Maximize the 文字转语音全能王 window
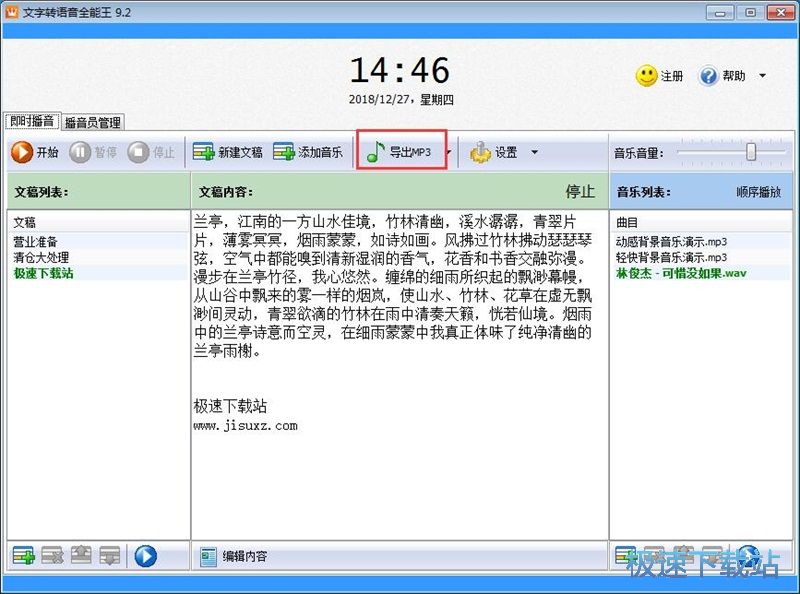Image resolution: width=800 pixels, height=594 pixels. [x=751, y=12]
